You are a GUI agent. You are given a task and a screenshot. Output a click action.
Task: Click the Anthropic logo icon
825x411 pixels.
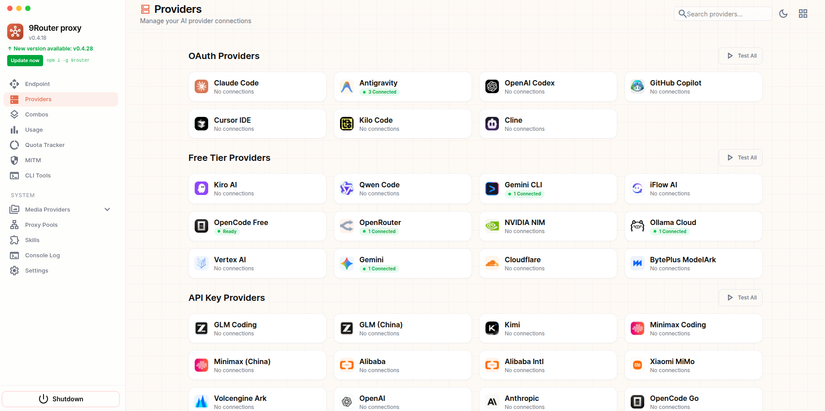(x=492, y=402)
